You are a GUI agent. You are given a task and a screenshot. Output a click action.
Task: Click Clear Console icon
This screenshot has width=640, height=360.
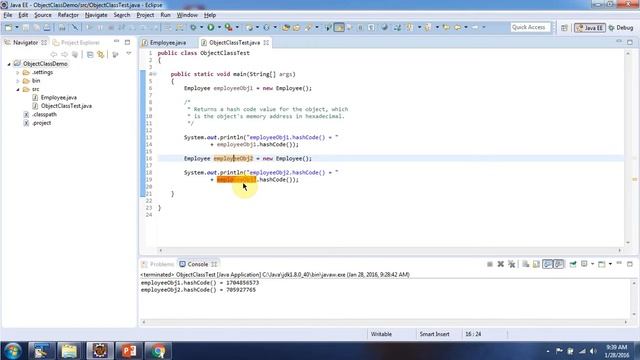pyautogui.click(x=526, y=264)
